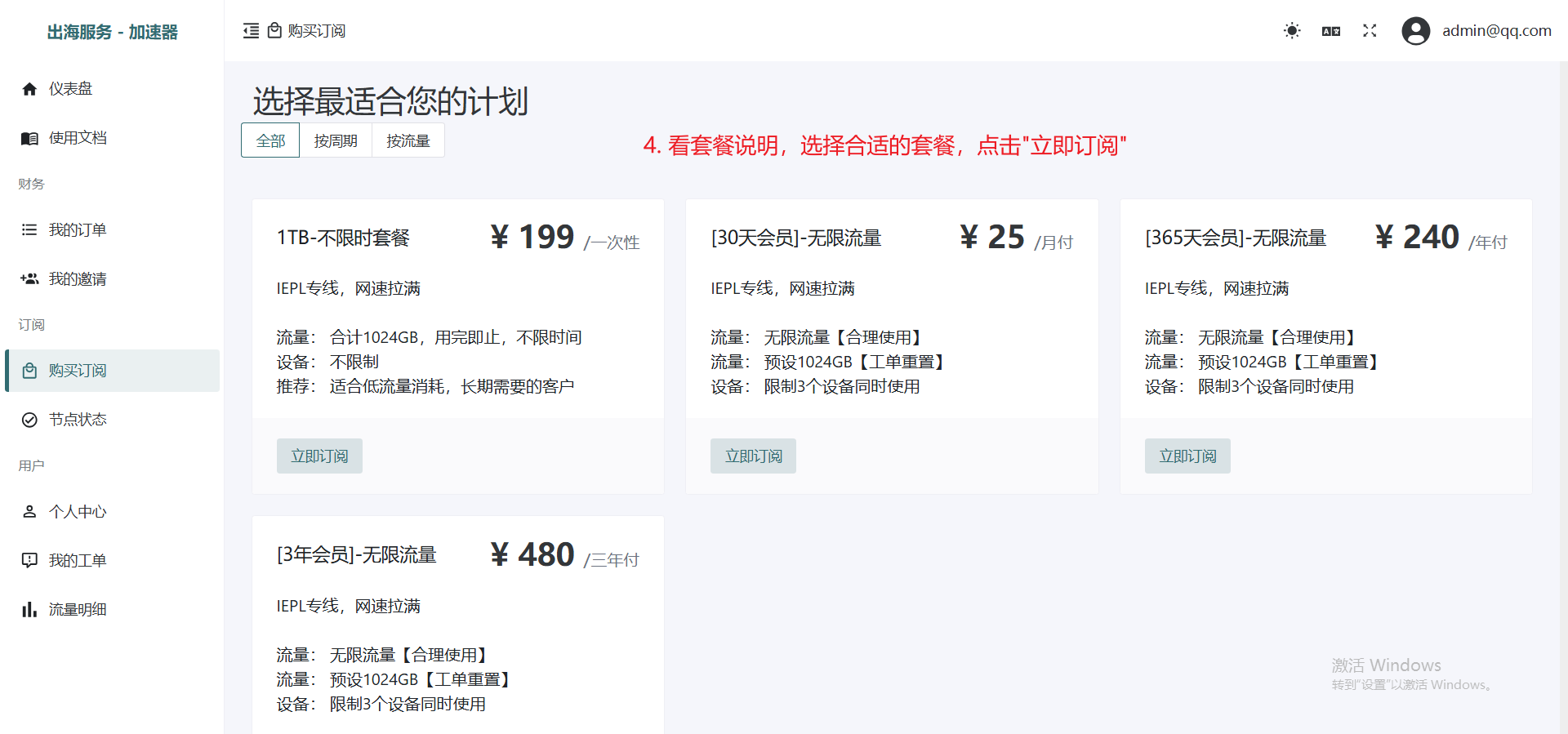Open 使用文档 documentation book icon
Viewport: 1568px width, 734px height.
(29, 138)
